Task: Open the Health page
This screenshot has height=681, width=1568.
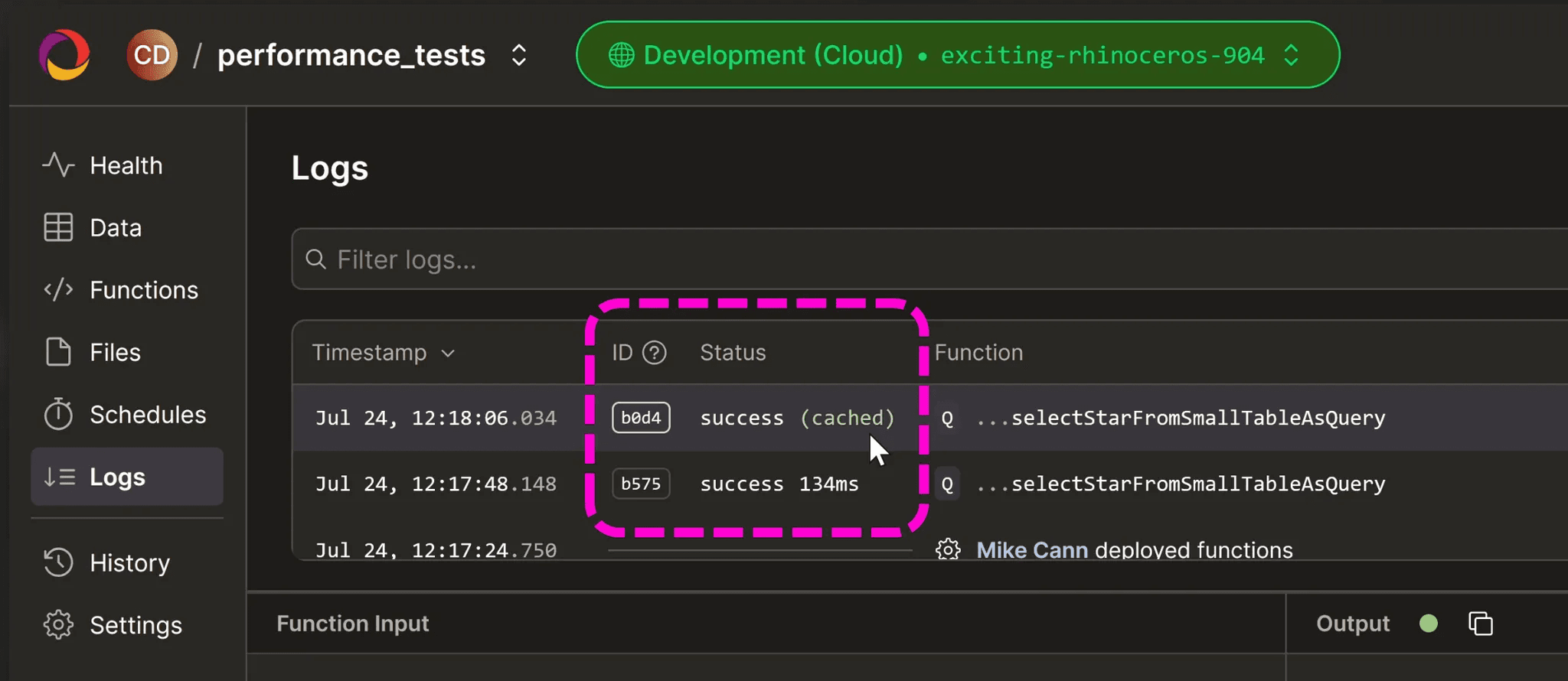Action: click(126, 165)
